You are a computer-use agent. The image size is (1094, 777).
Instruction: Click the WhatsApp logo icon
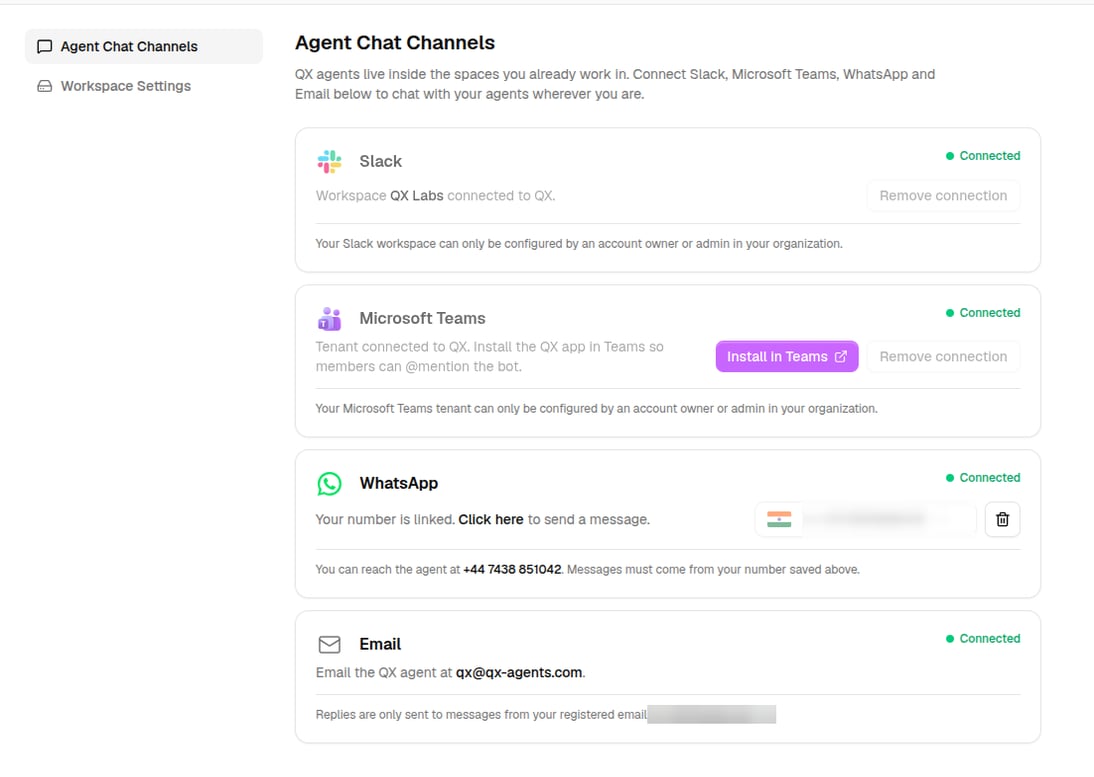(329, 483)
